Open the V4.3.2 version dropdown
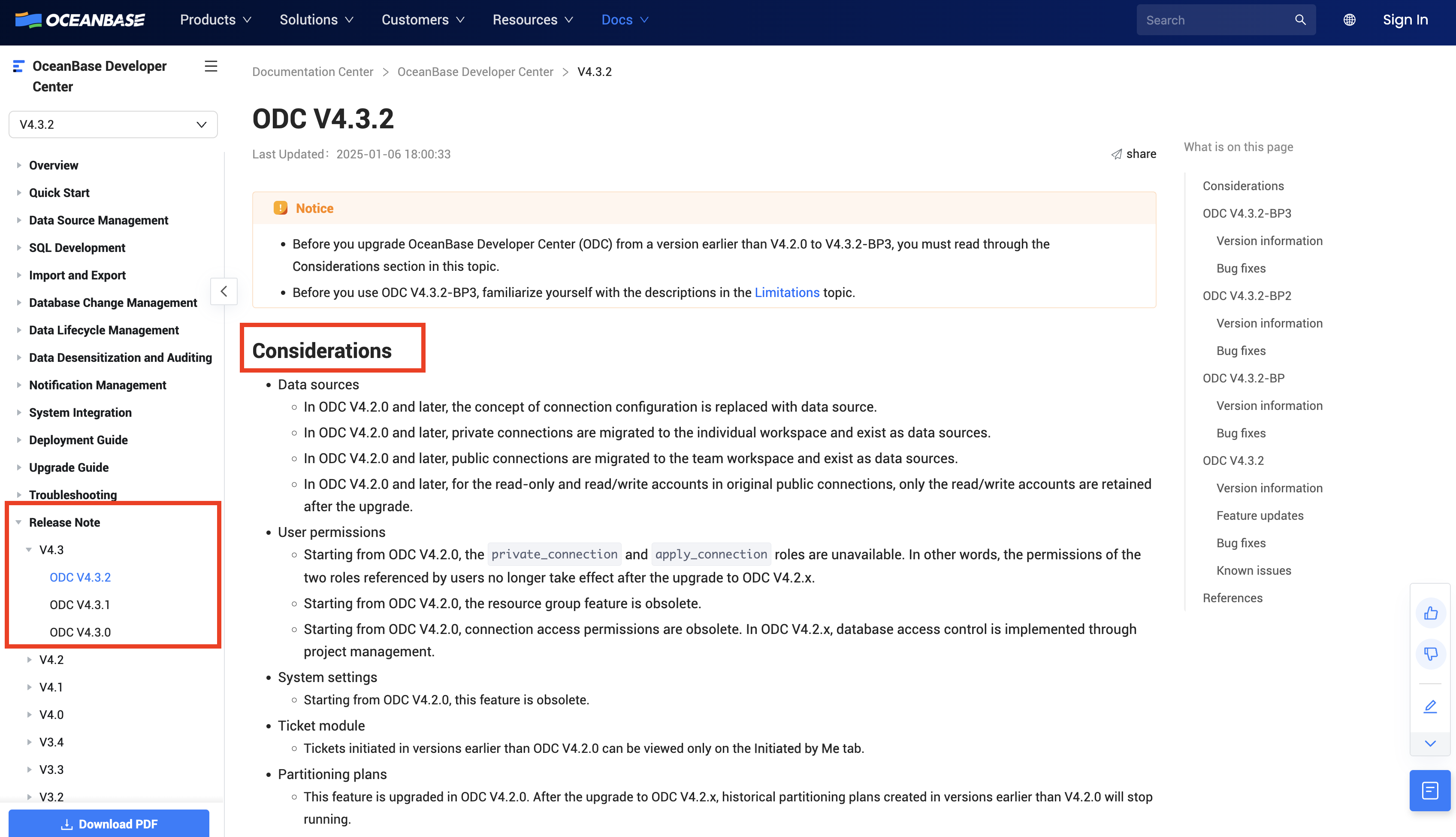The height and width of the screenshot is (837, 1456). click(x=113, y=125)
